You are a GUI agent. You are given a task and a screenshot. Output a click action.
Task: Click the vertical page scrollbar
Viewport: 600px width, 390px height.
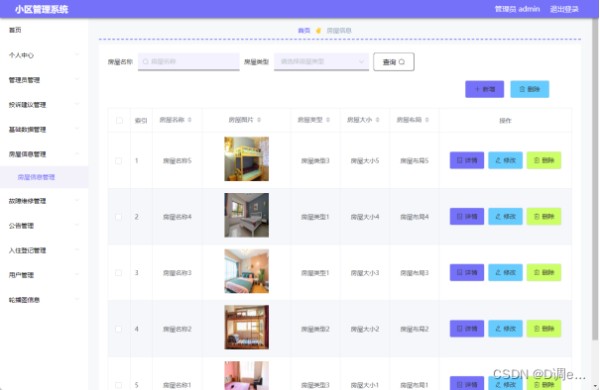tap(595, 180)
